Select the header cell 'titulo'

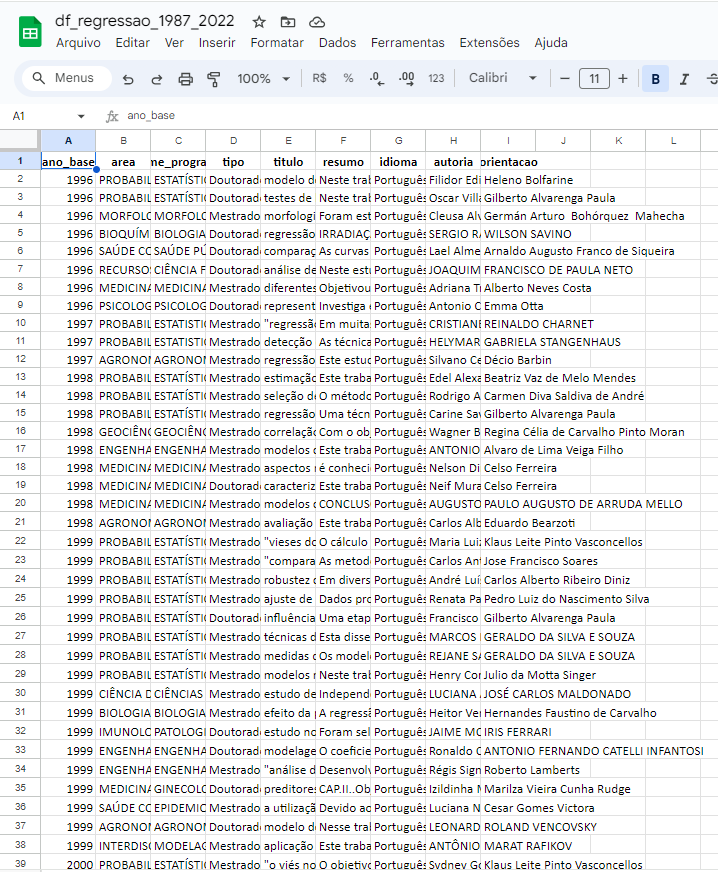288,162
